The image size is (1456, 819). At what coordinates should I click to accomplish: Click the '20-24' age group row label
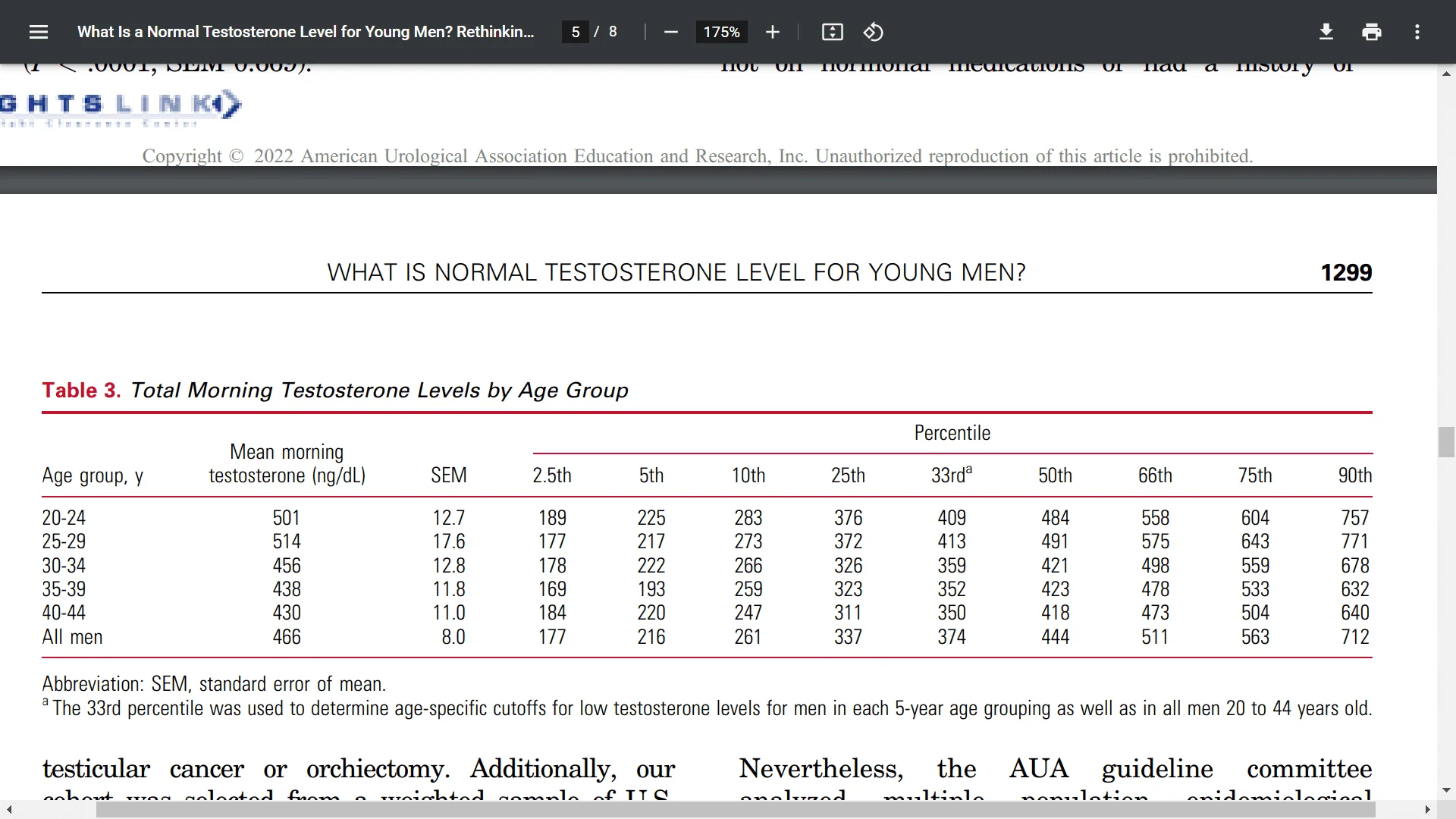(64, 518)
